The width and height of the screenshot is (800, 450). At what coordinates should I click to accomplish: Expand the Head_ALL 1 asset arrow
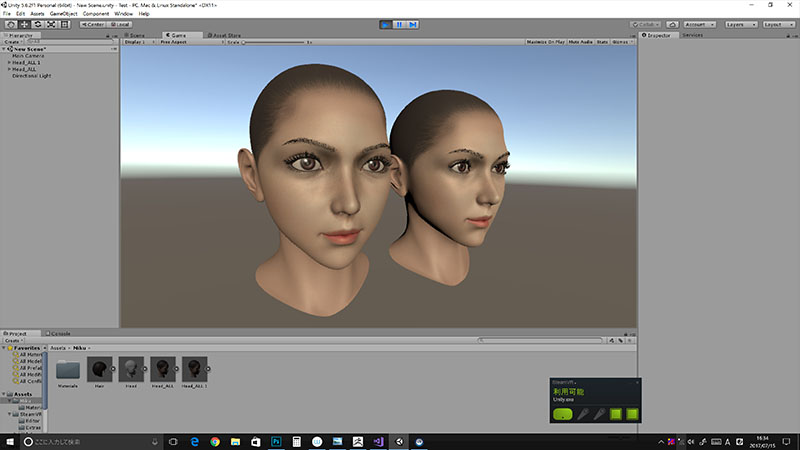[208, 369]
